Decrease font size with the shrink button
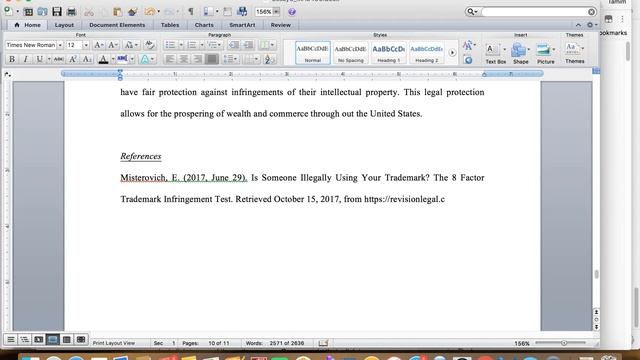Viewport: 640px width, 360px height. tap(112, 45)
